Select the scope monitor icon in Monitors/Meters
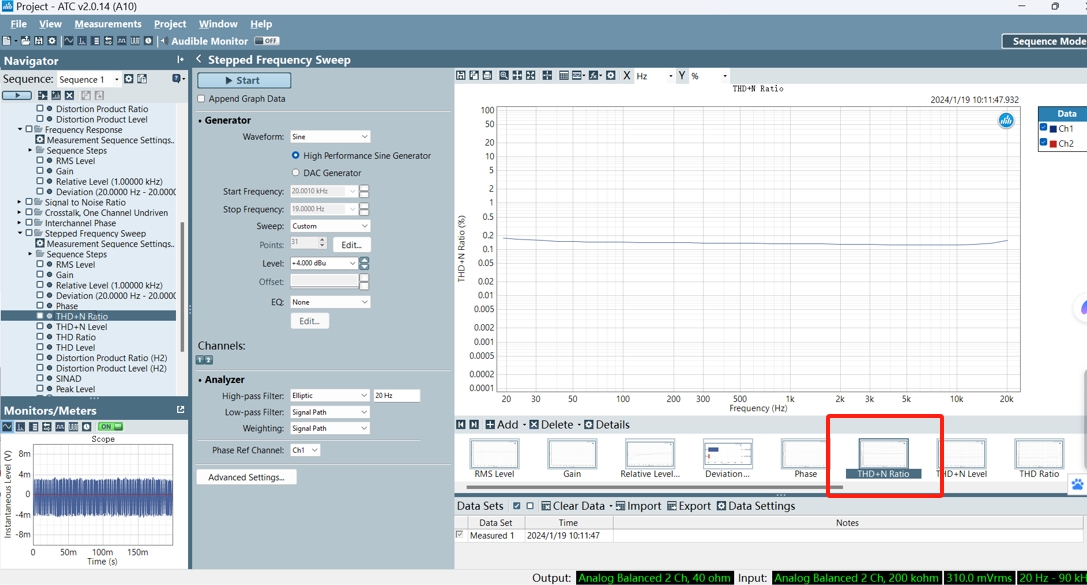Viewport: 1087px width, 585px height. tap(8, 426)
